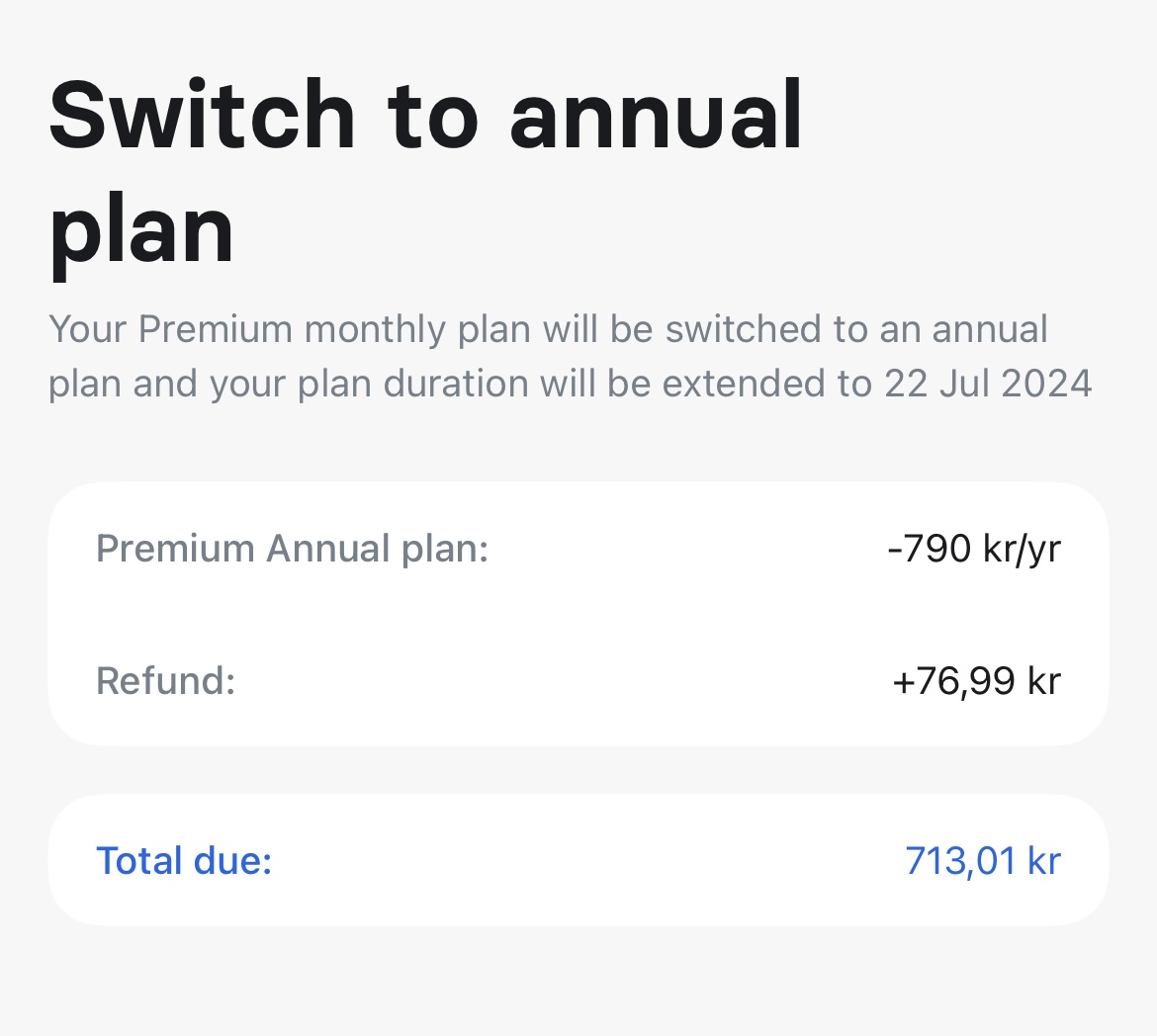The width and height of the screenshot is (1157, 1036).
Task: Click the "Premium Annual plan:" label
Action: 292,549
